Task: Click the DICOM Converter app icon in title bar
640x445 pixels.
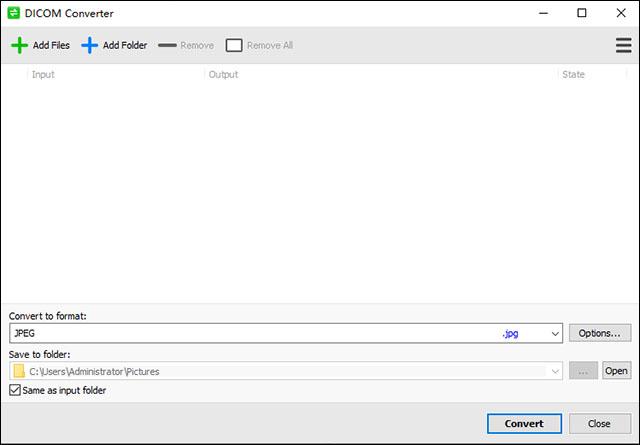Action: (x=13, y=13)
